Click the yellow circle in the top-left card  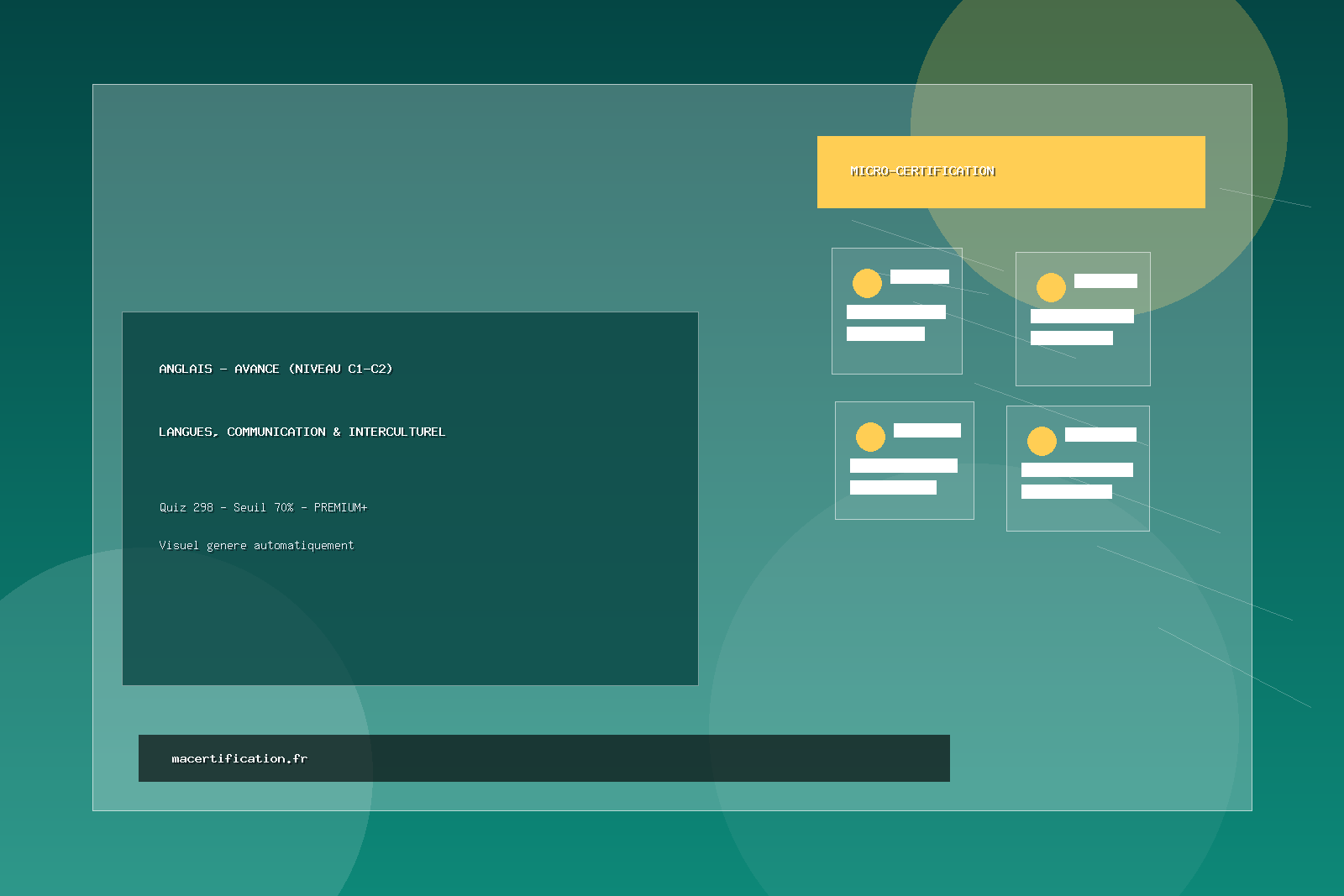[x=867, y=284]
